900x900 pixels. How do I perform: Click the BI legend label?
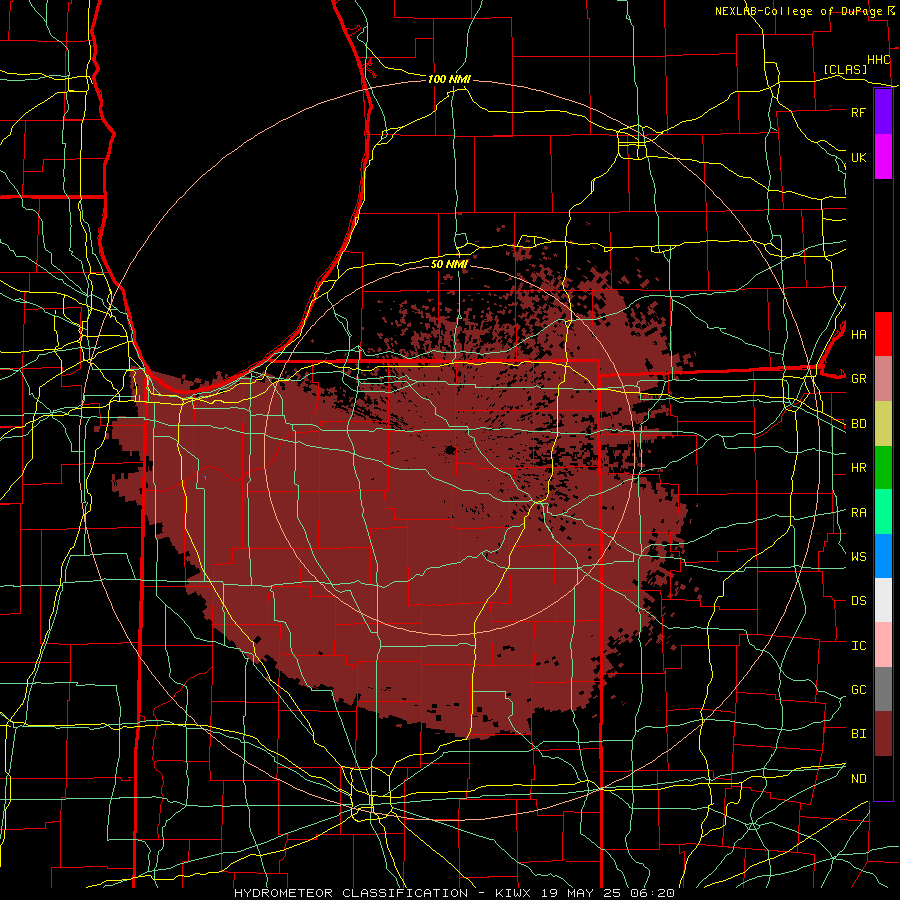[858, 734]
